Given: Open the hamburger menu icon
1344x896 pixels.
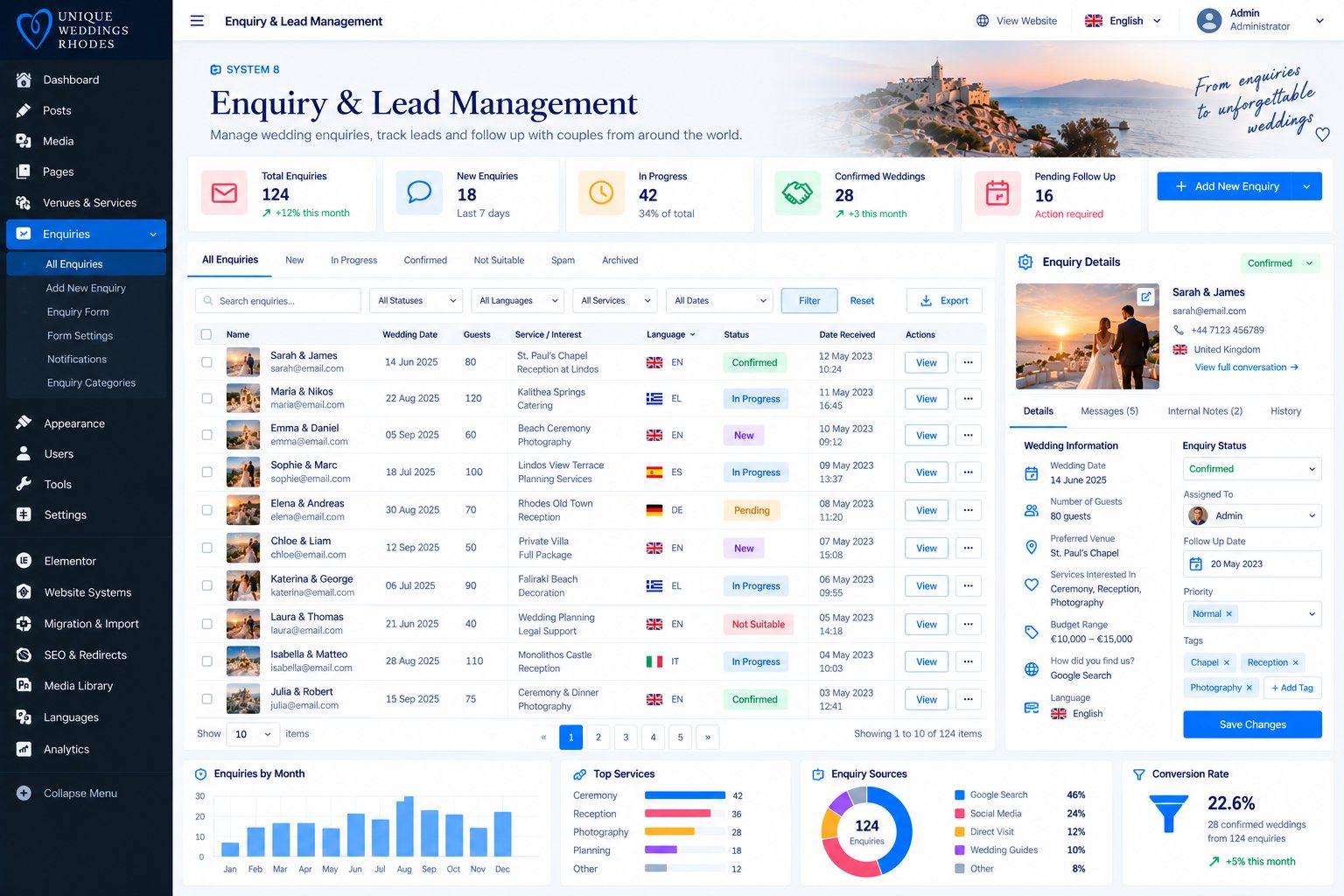Looking at the screenshot, I should pos(197,21).
